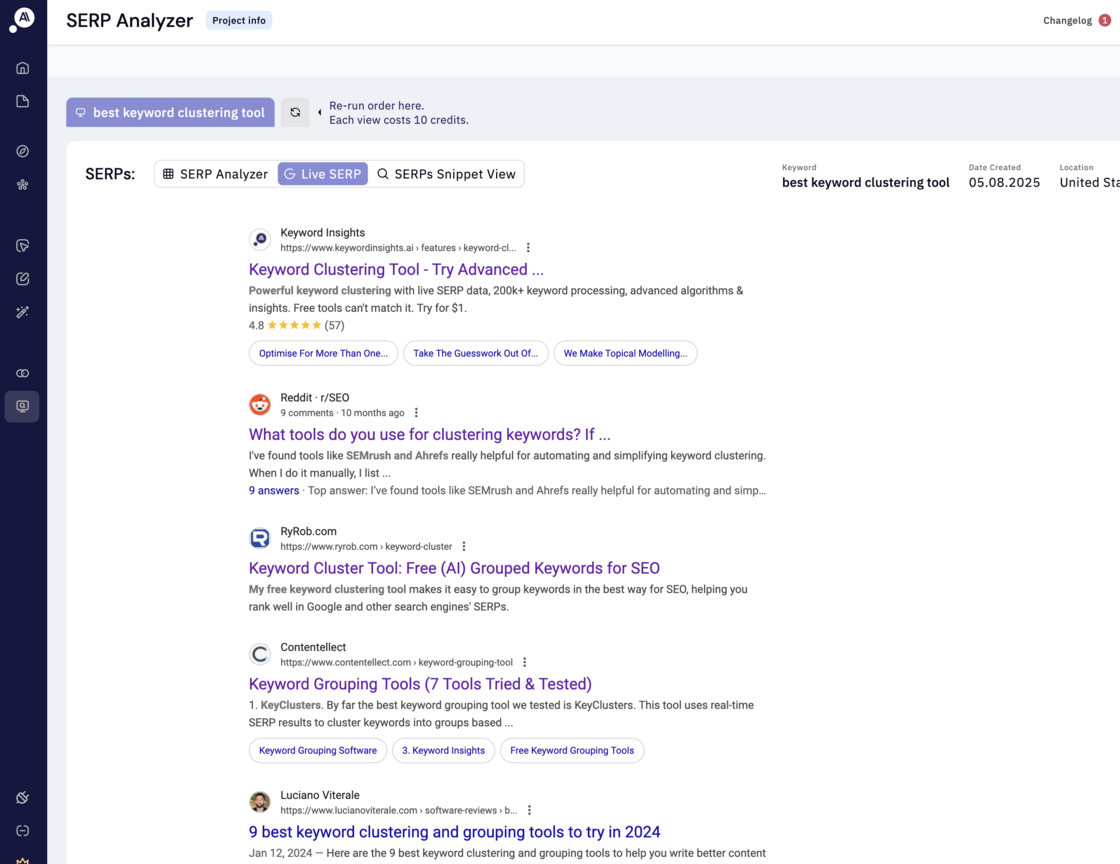Viewport: 1120px width, 864px height.
Task: Switch to SERPs Snippet View tab
Action: coord(446,174)
